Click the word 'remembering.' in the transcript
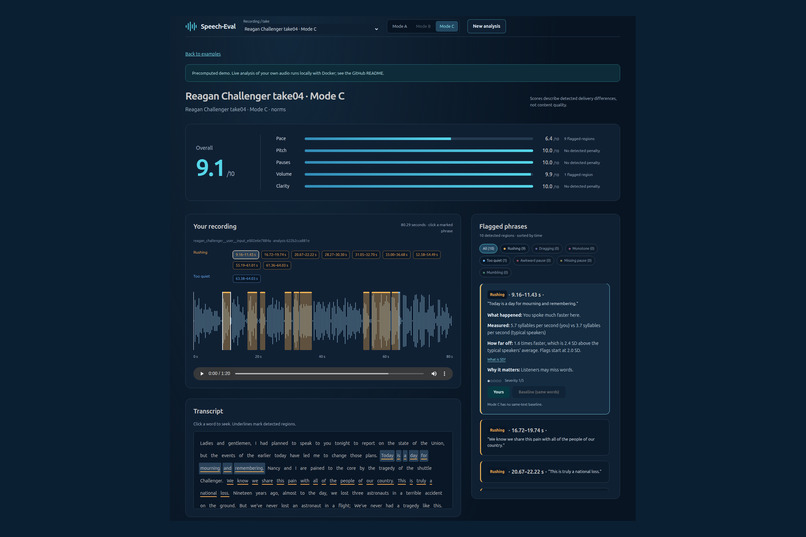This screenshot has height=537, width=806. (249, 468)
